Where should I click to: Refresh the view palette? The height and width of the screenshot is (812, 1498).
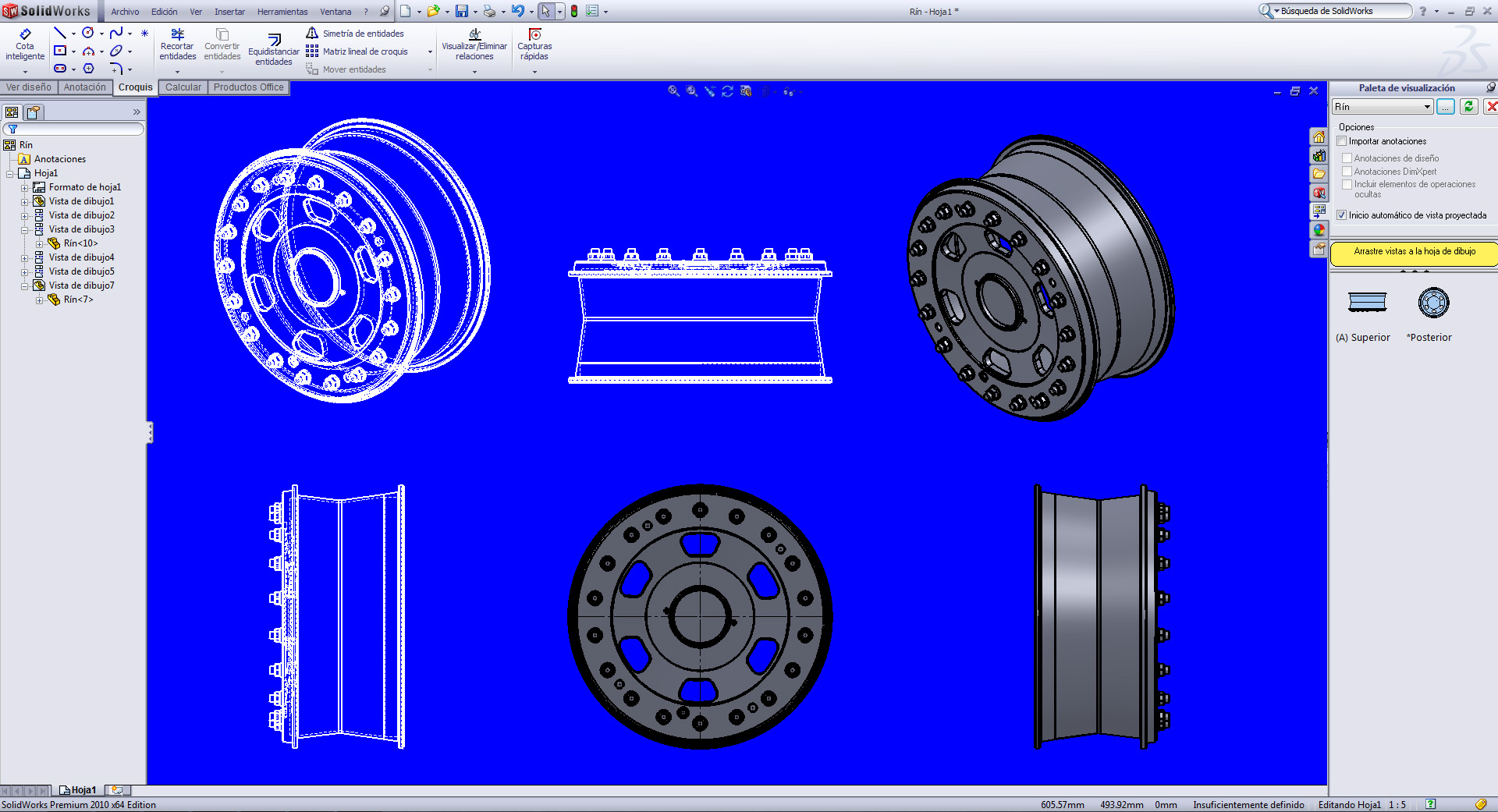(1468, 107)
